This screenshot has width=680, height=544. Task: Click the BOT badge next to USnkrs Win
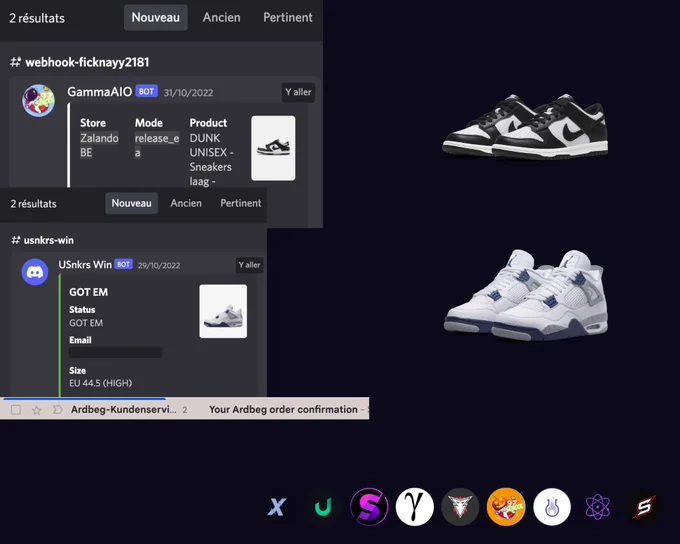click(x=123, y=265)
